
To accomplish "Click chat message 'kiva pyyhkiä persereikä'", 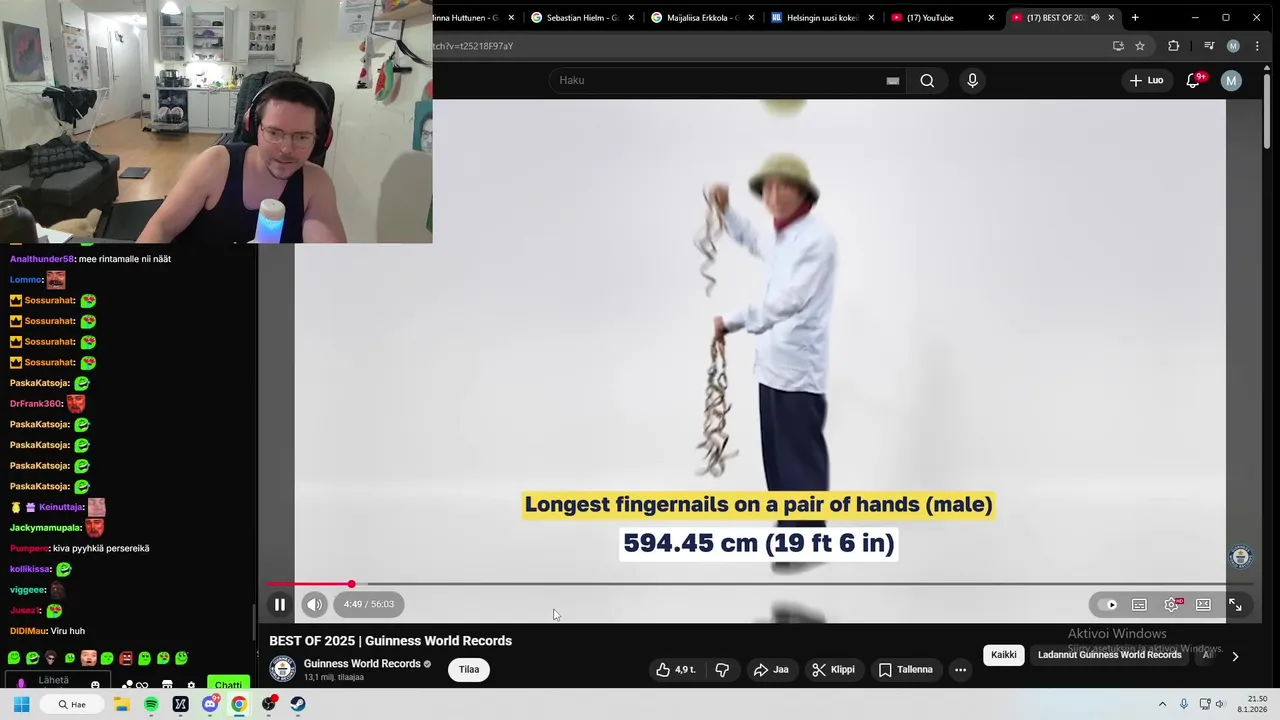I will click(101, 548).
